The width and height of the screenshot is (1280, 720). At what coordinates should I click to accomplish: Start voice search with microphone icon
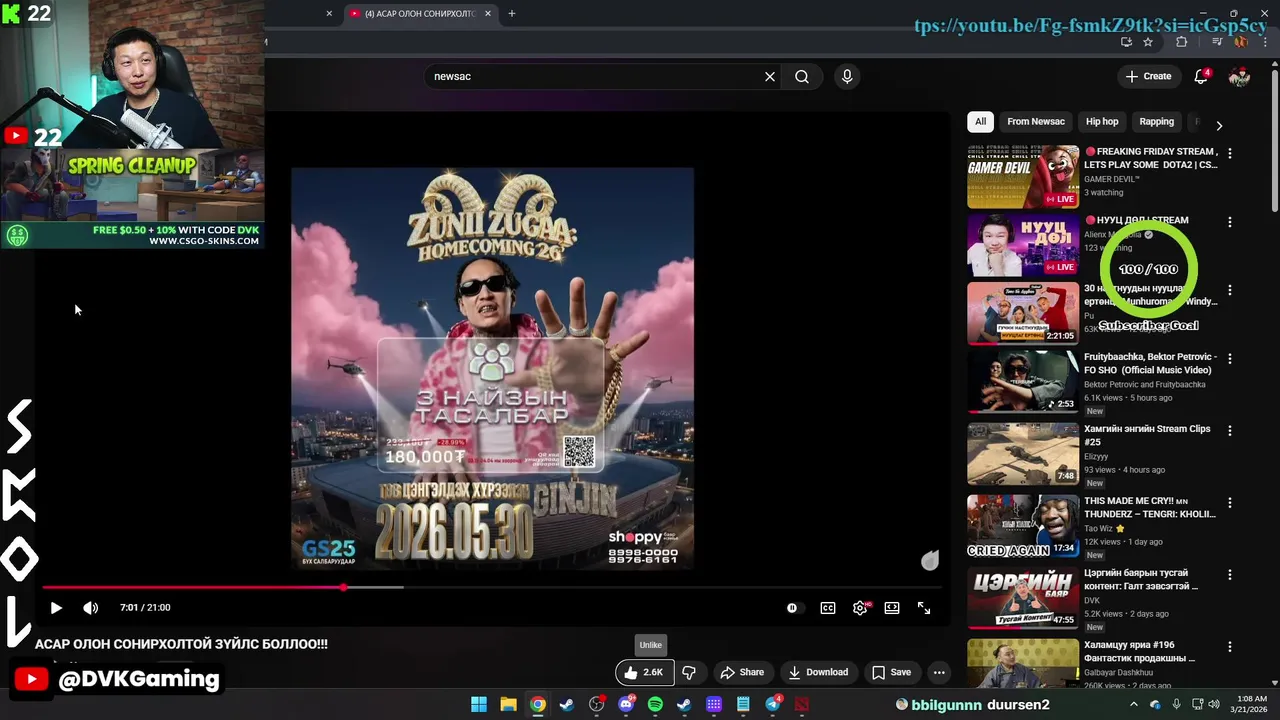(847, 76)
